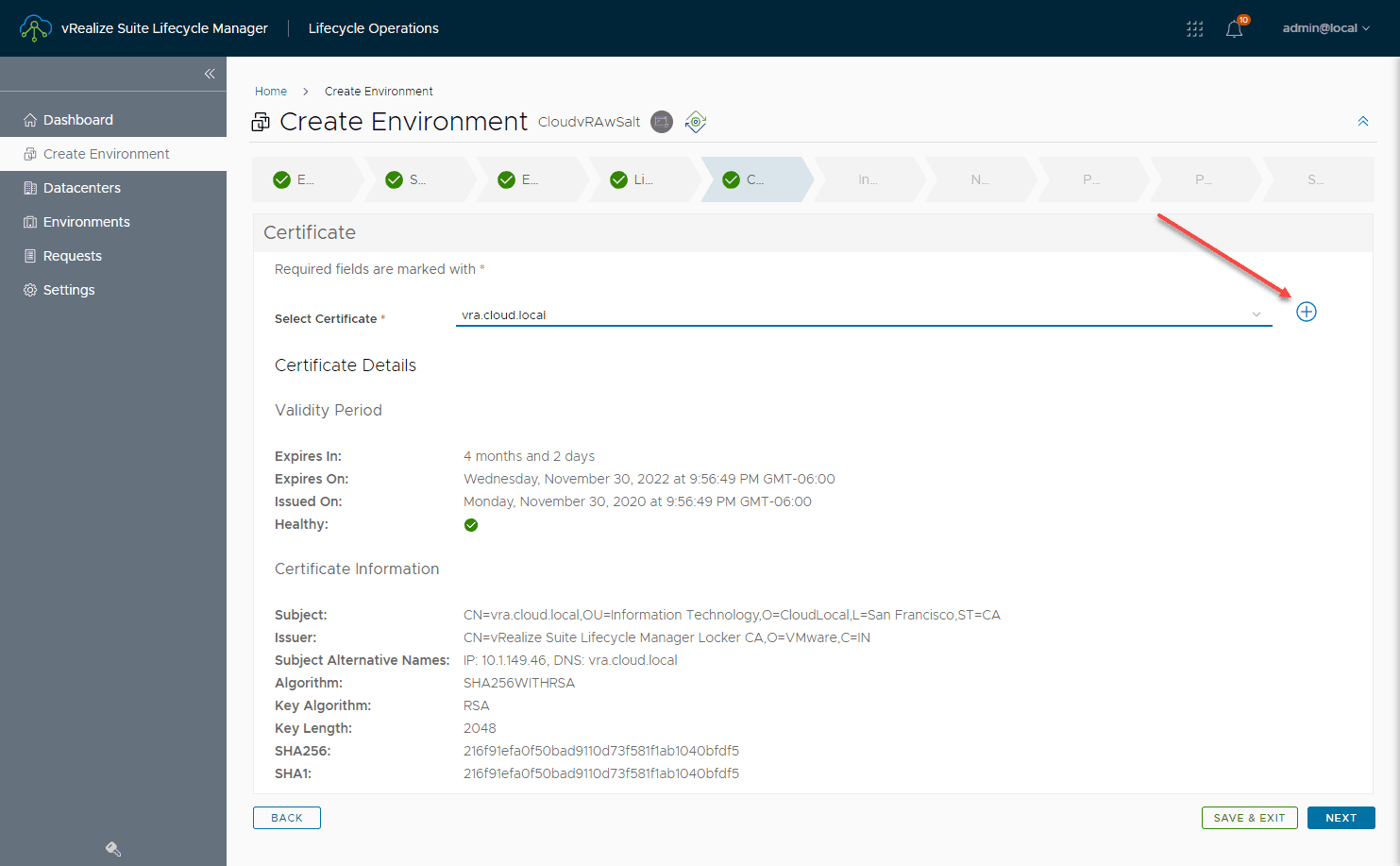Click the notifications bell icon
Viewport: 1400px width, 866px height.
(1233, 28)
